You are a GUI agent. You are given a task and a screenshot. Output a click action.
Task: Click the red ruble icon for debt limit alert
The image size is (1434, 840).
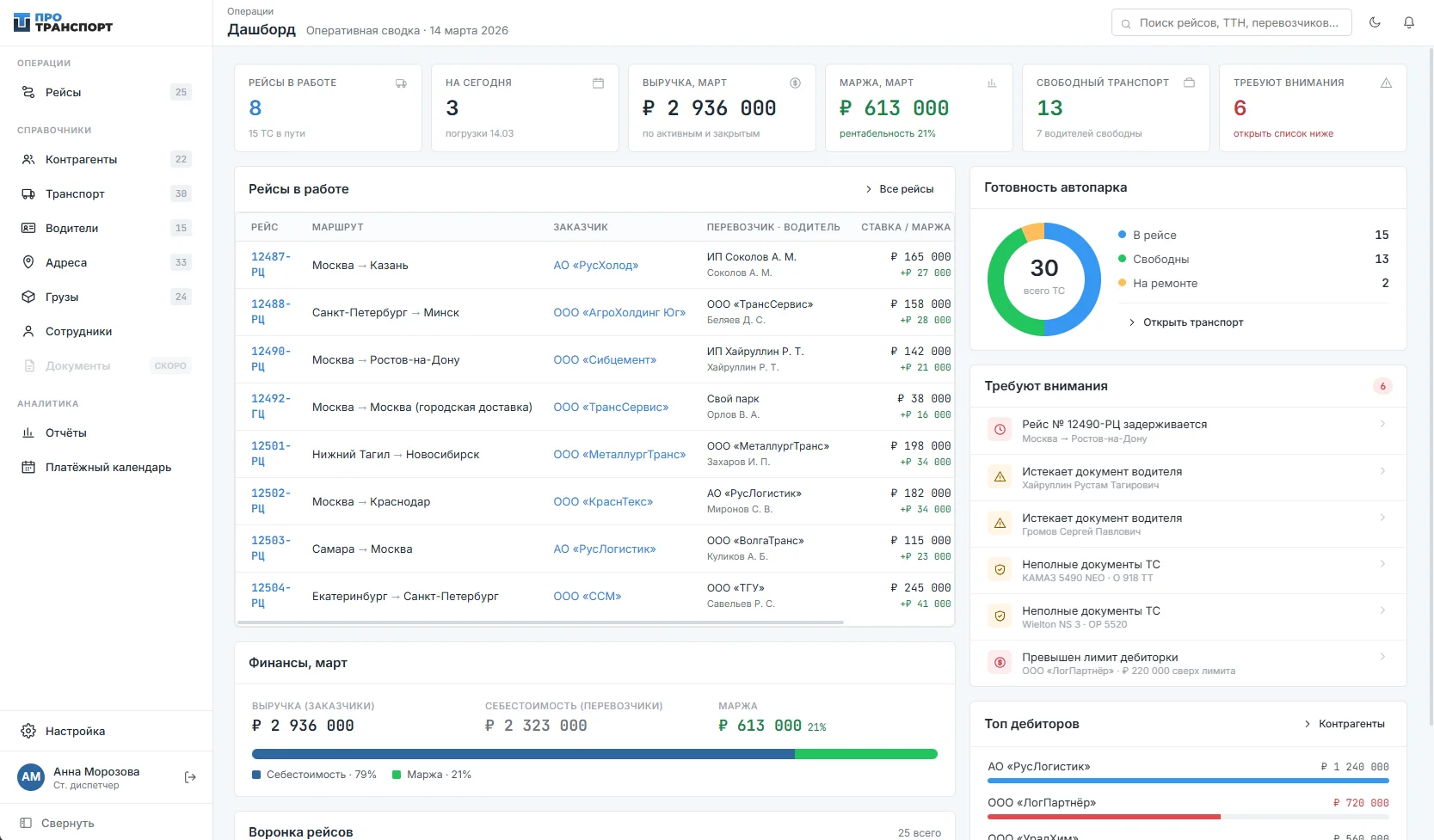pyautogui.click(x=1000, y=662)
